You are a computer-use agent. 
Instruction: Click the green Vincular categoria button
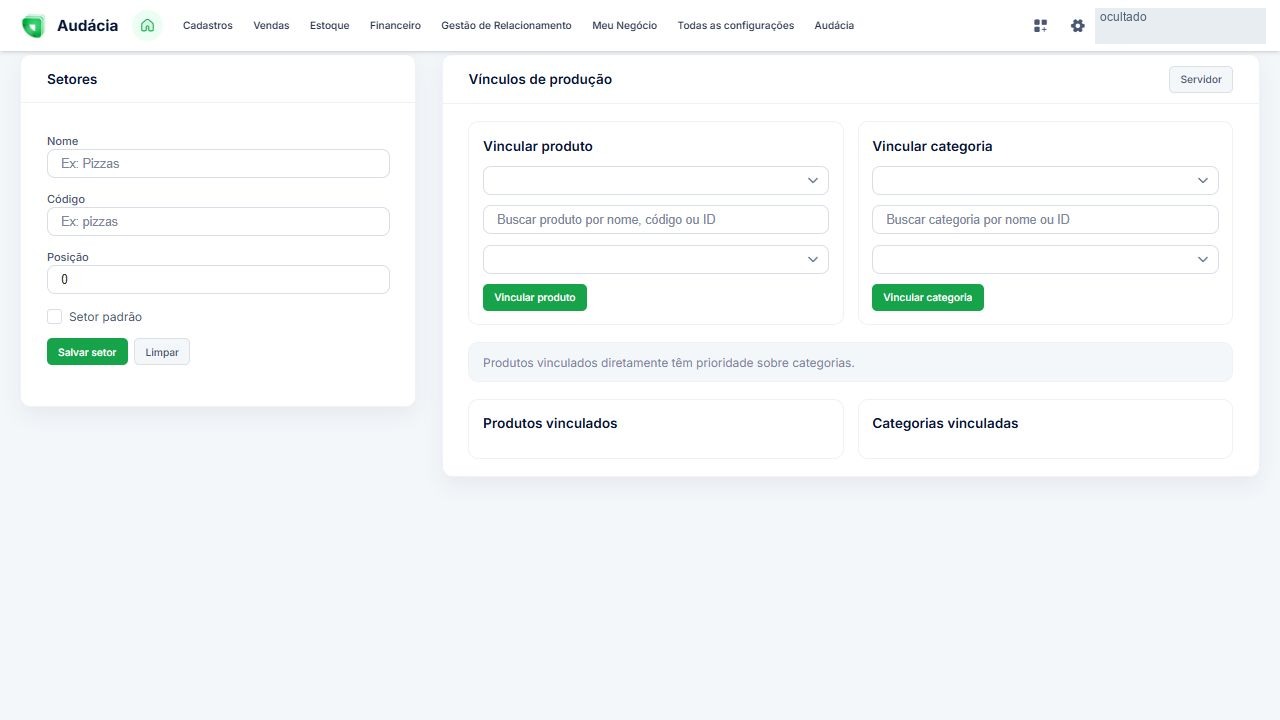928,298
